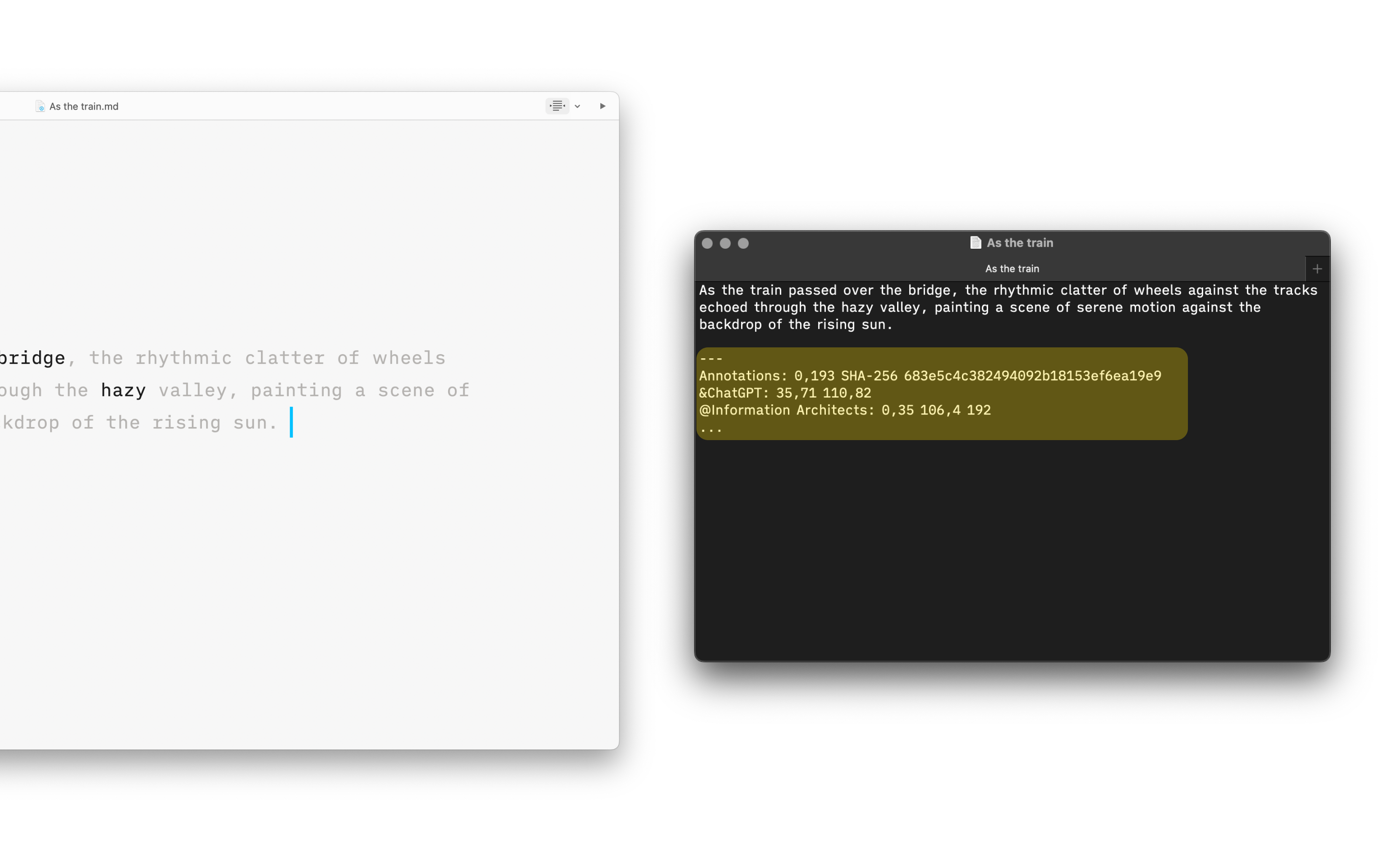Click the document icon beside As the train.md
Image resolution: width=1381 pixels, height=868 pixels.
(40, 106)
